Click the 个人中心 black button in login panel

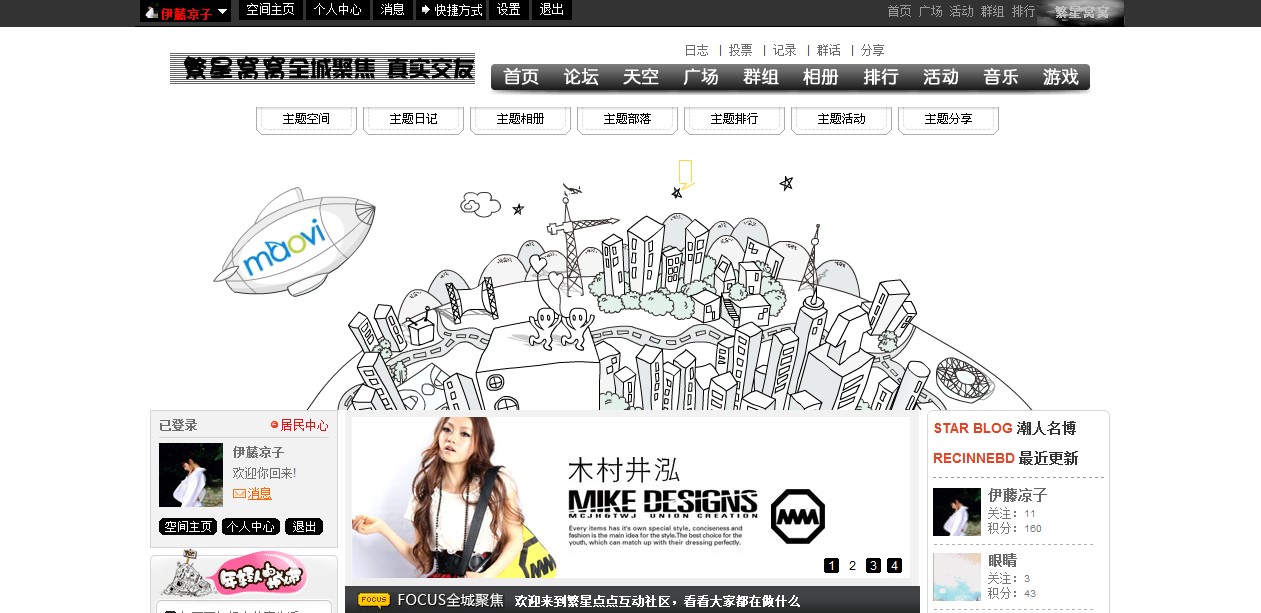click(x=251, y=527)
